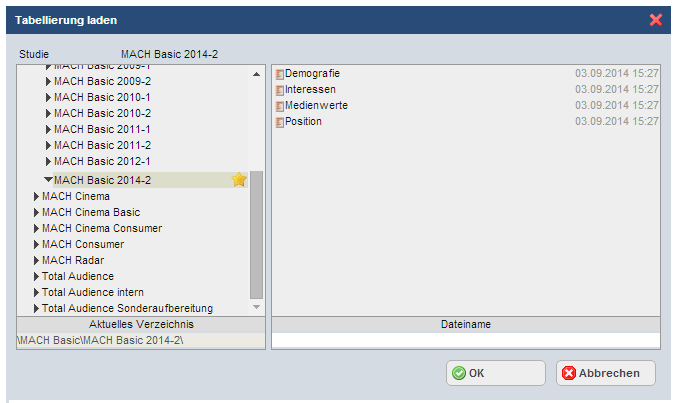Viewport: 676px width, 403px height.
Task: Click the Demografie date 03.09.2014 15:27
Action: 617,74
